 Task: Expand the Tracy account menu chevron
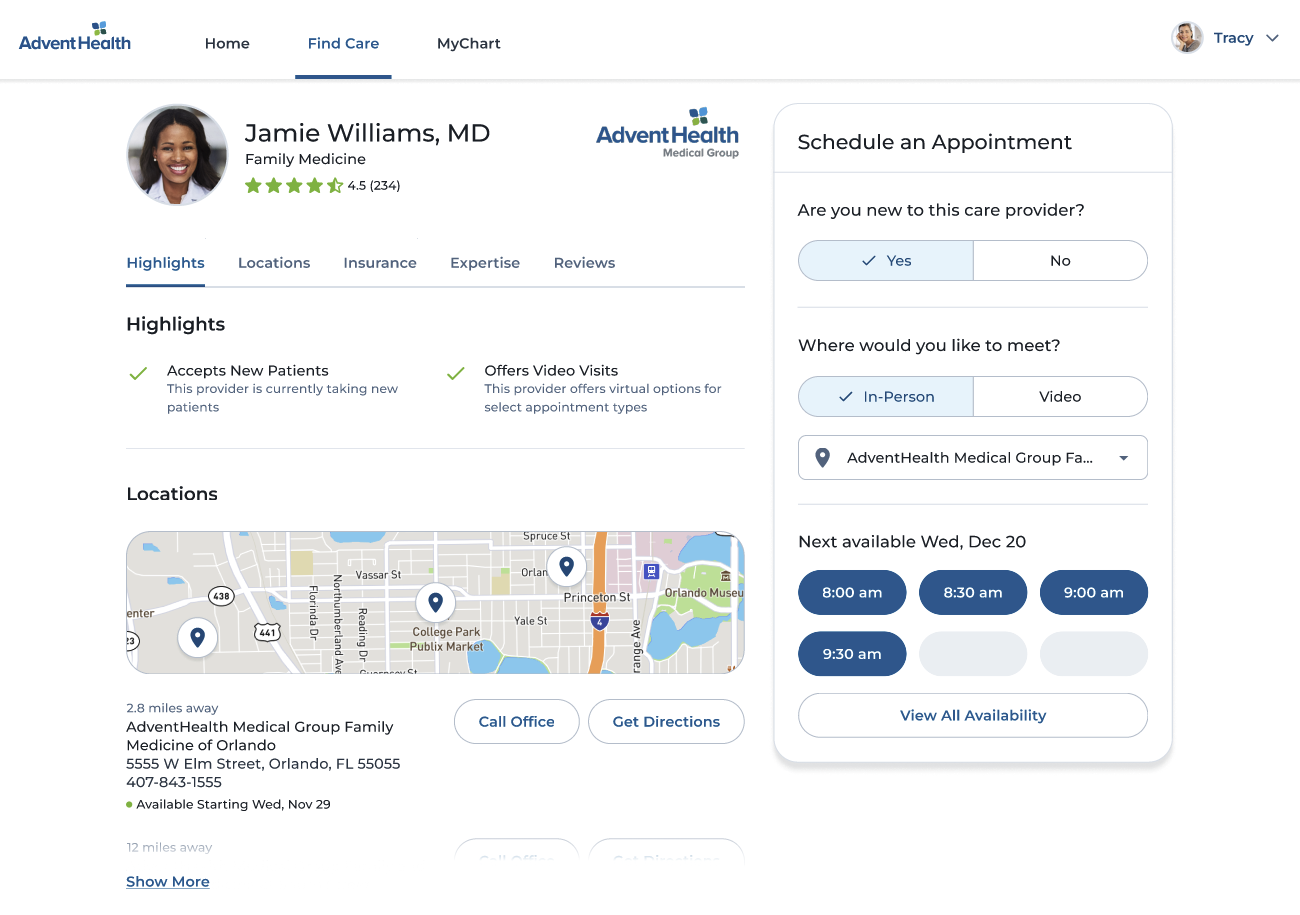tap(1272, 38)
